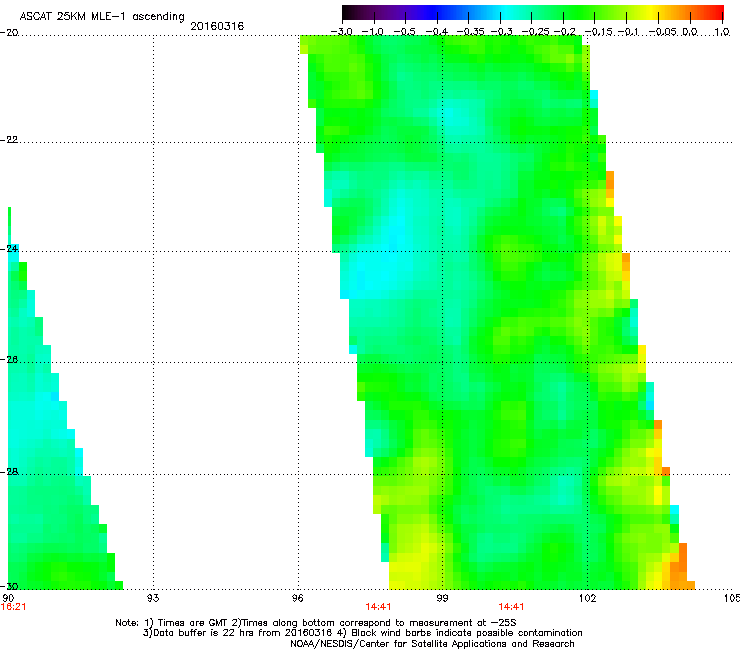Click the NOAA/NESDIS credit line
Viewport: 740px width, 650px height.
tap(432, 644)
